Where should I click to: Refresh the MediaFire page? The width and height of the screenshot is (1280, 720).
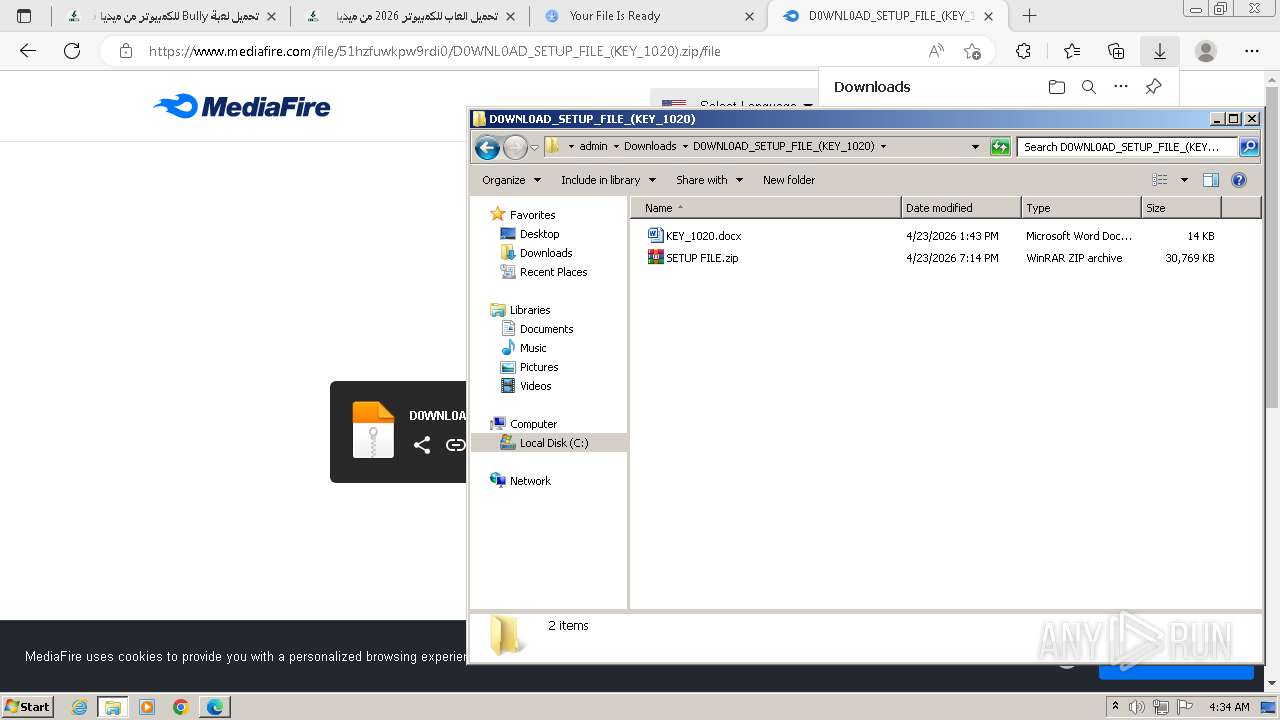(72, 51)
